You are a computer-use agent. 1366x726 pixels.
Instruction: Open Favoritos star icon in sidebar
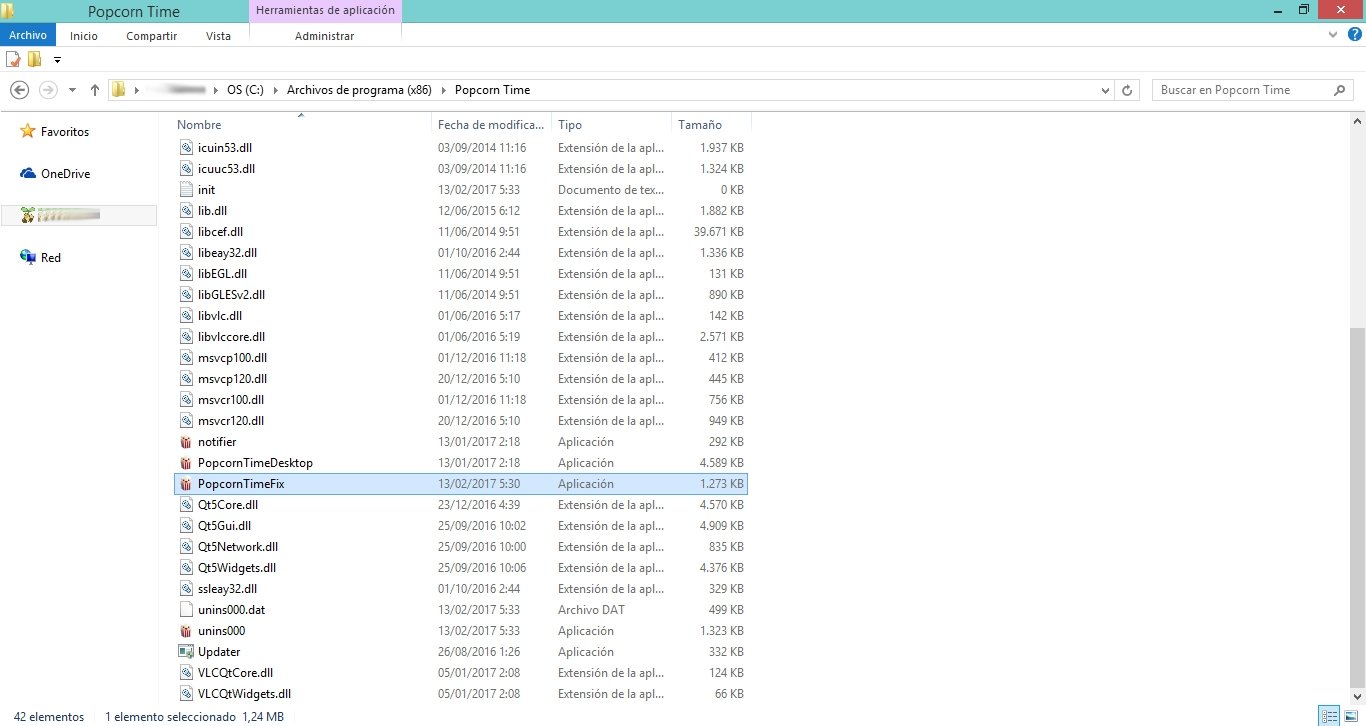(x=28, y=132)
